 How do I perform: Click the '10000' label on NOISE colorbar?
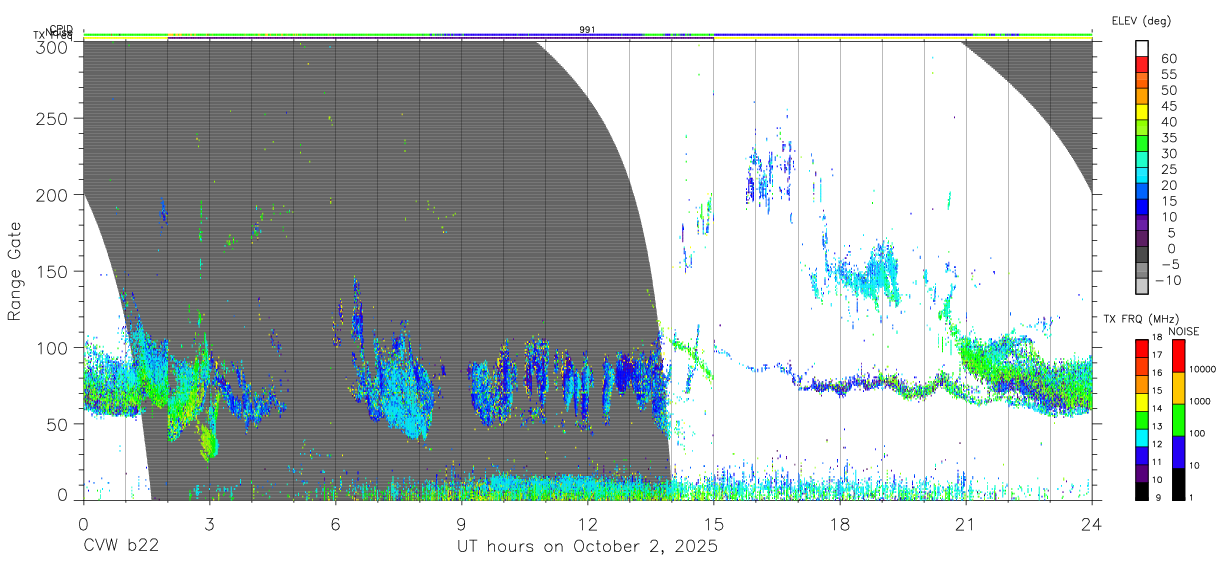pos(1203,370)
